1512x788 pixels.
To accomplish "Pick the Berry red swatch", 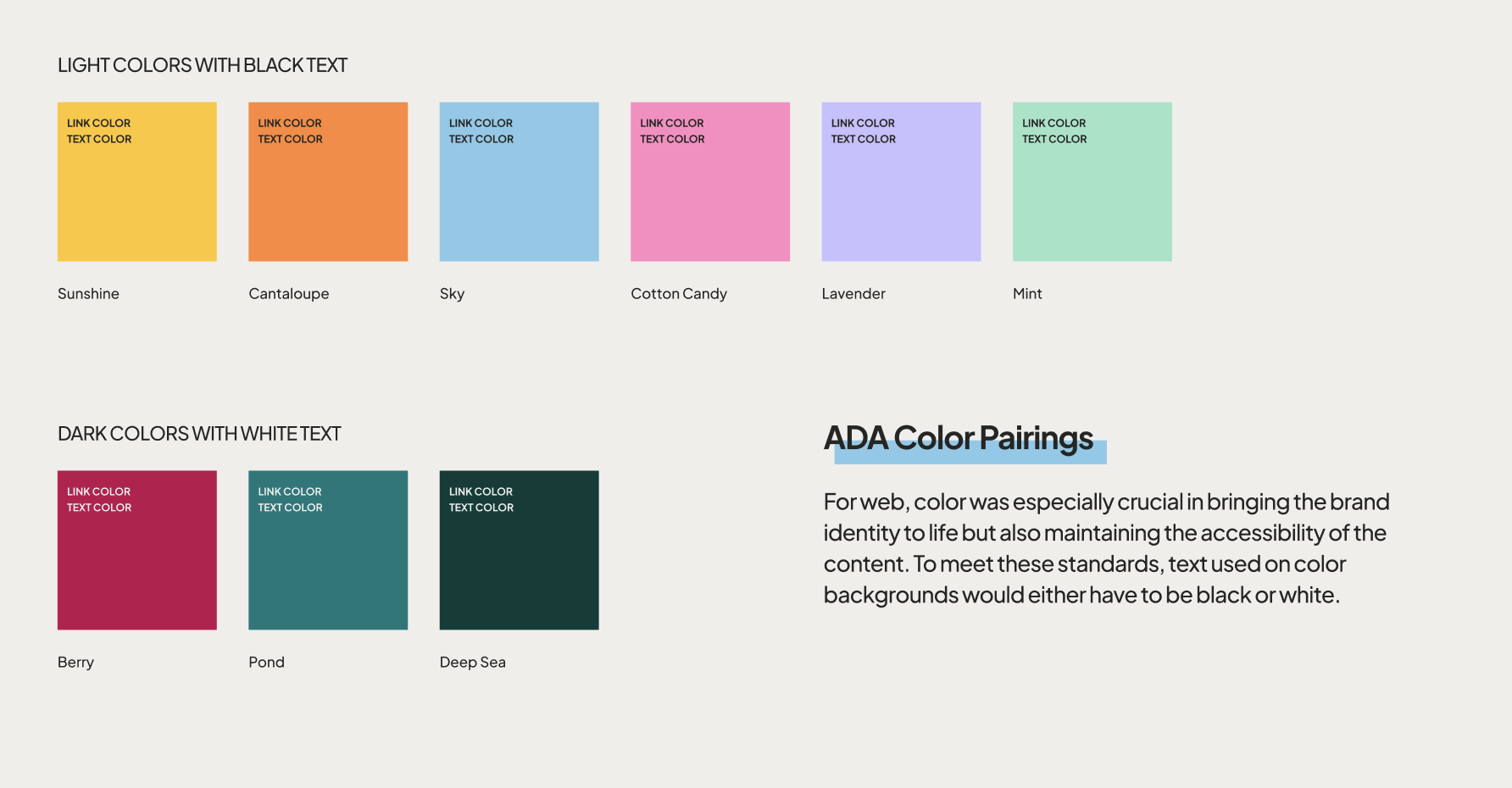I will tap(137, 563).
